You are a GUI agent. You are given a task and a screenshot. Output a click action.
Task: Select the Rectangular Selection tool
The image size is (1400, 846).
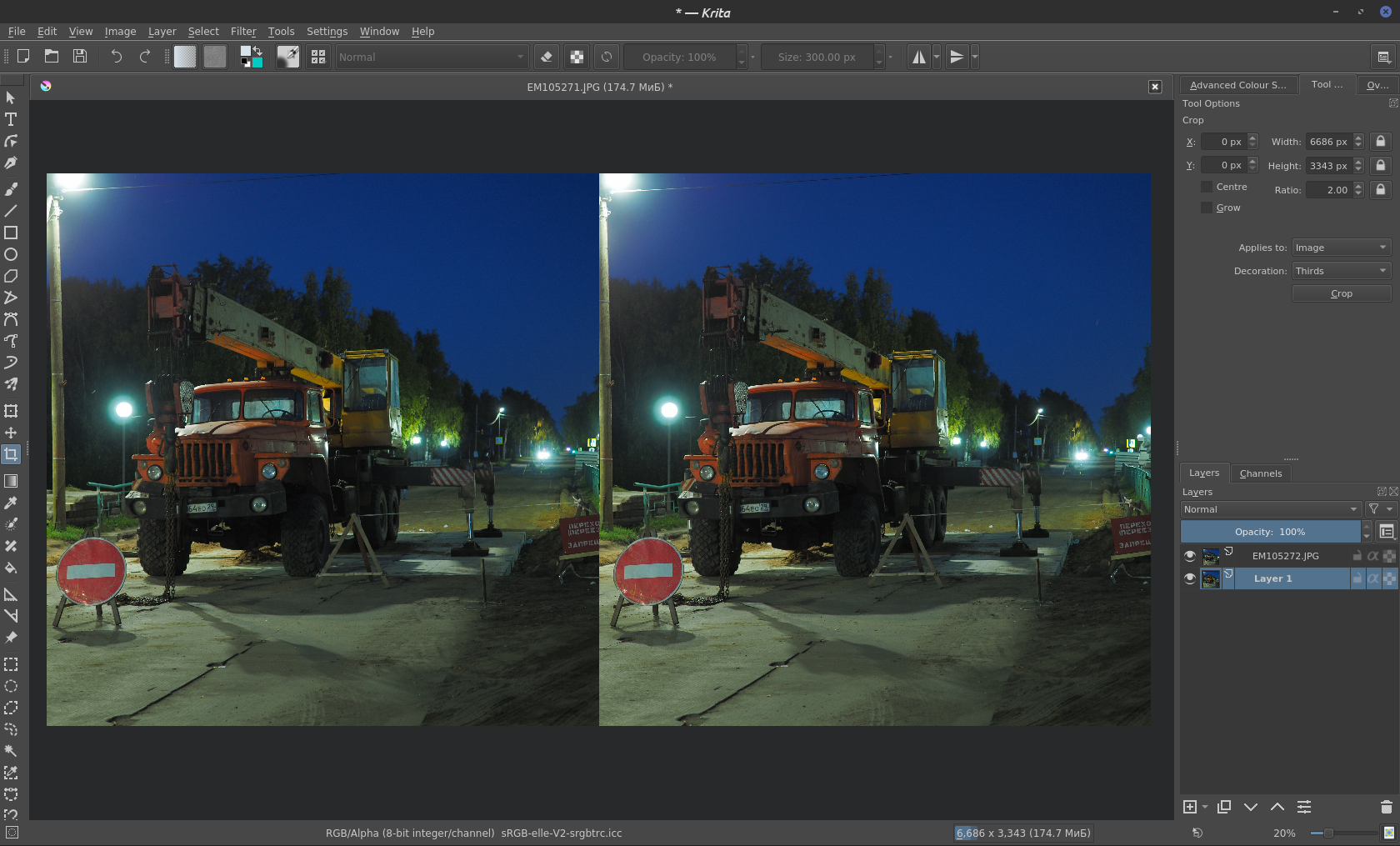11,664
